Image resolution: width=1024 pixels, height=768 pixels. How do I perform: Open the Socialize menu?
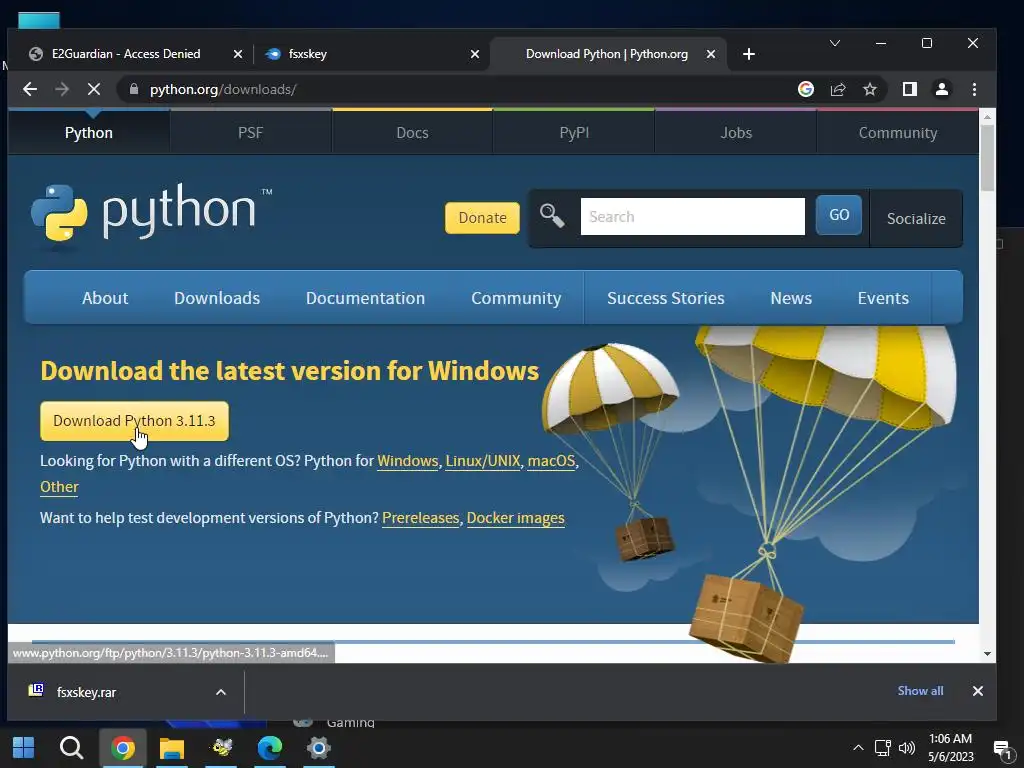point(916,219)
